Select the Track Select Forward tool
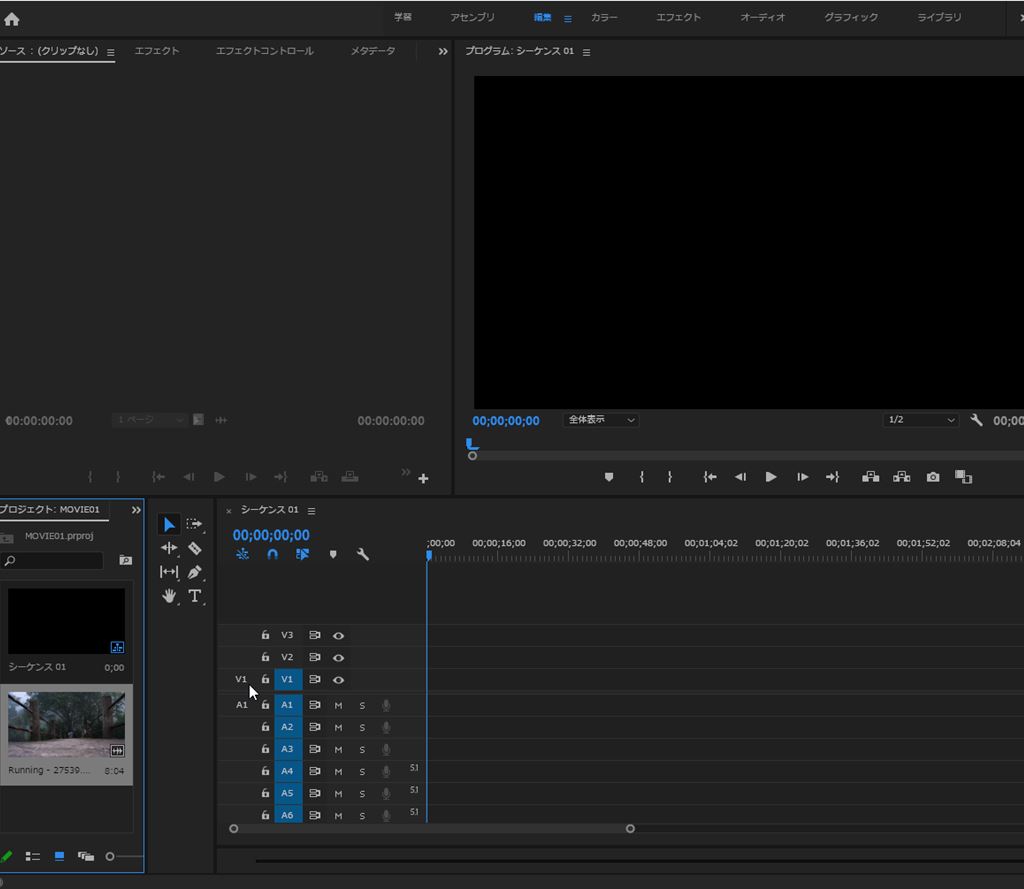Screen dimensions: 1024x889 pyautogui.click(x=194, y=524)
